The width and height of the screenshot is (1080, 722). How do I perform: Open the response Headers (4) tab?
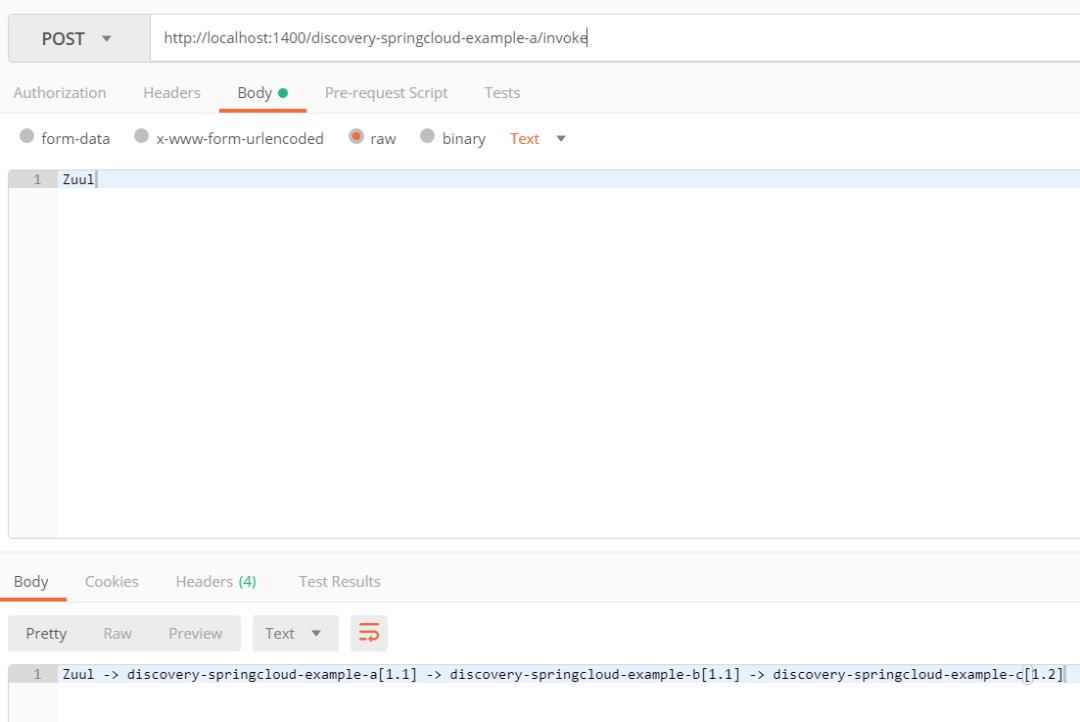pyautogui.click(x=215, y=581)
